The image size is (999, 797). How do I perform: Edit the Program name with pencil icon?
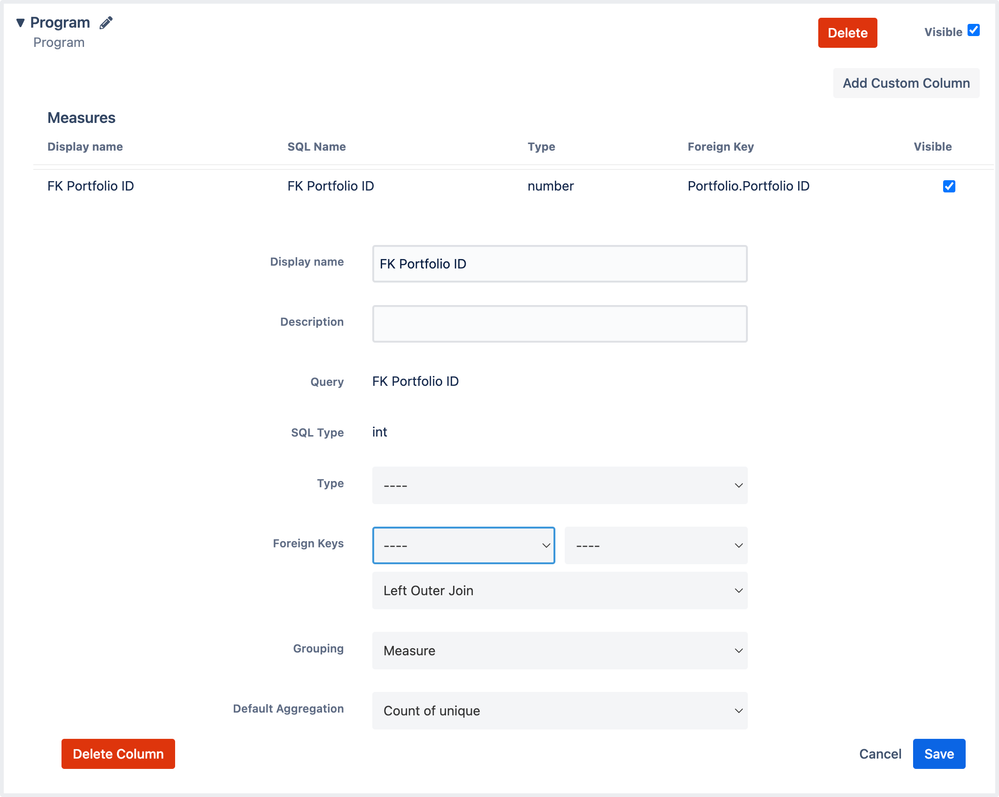pyautogui.click(x=106, y=23)
